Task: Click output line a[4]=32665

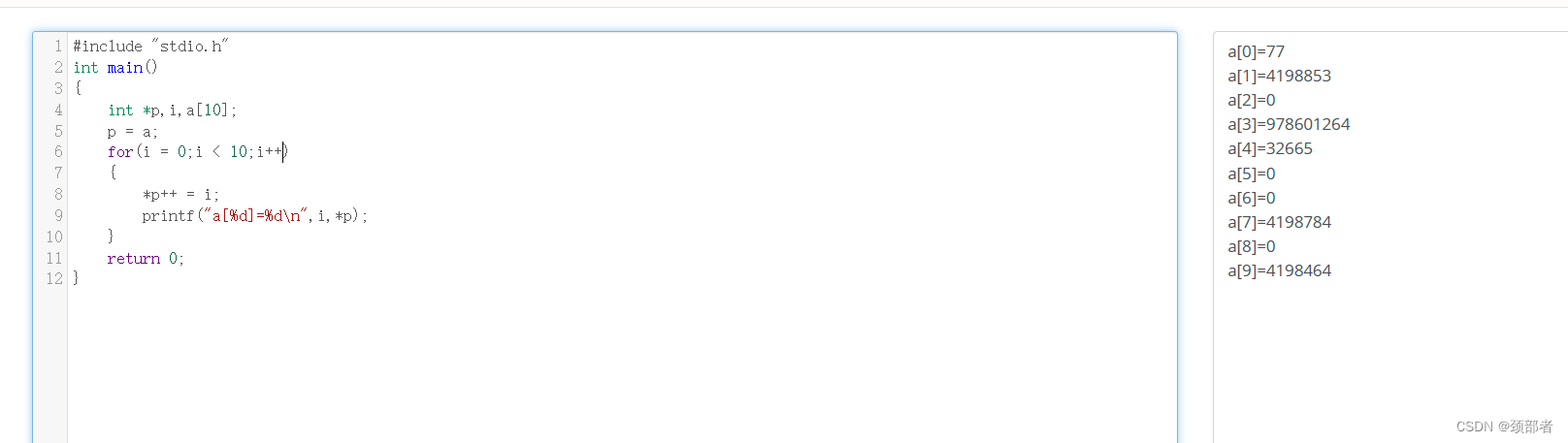Action: [1270, 148]
